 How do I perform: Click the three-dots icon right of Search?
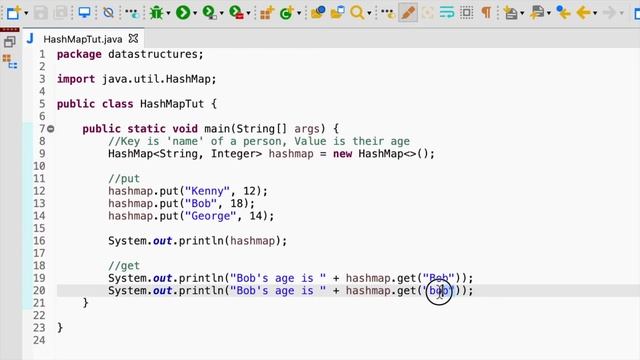pyautogui.click(x=387, y=13)
